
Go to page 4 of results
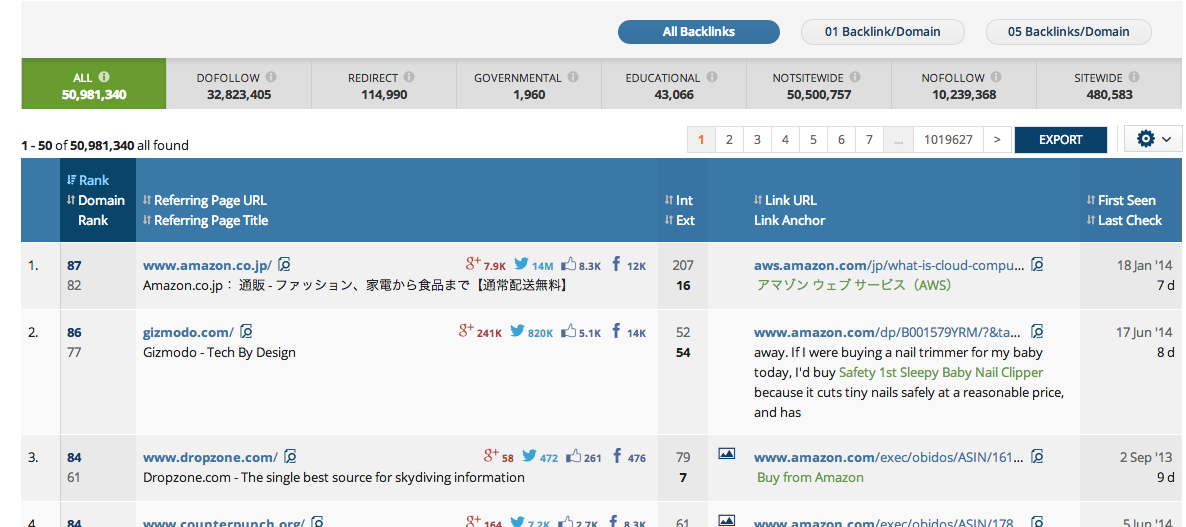point(785,139)
